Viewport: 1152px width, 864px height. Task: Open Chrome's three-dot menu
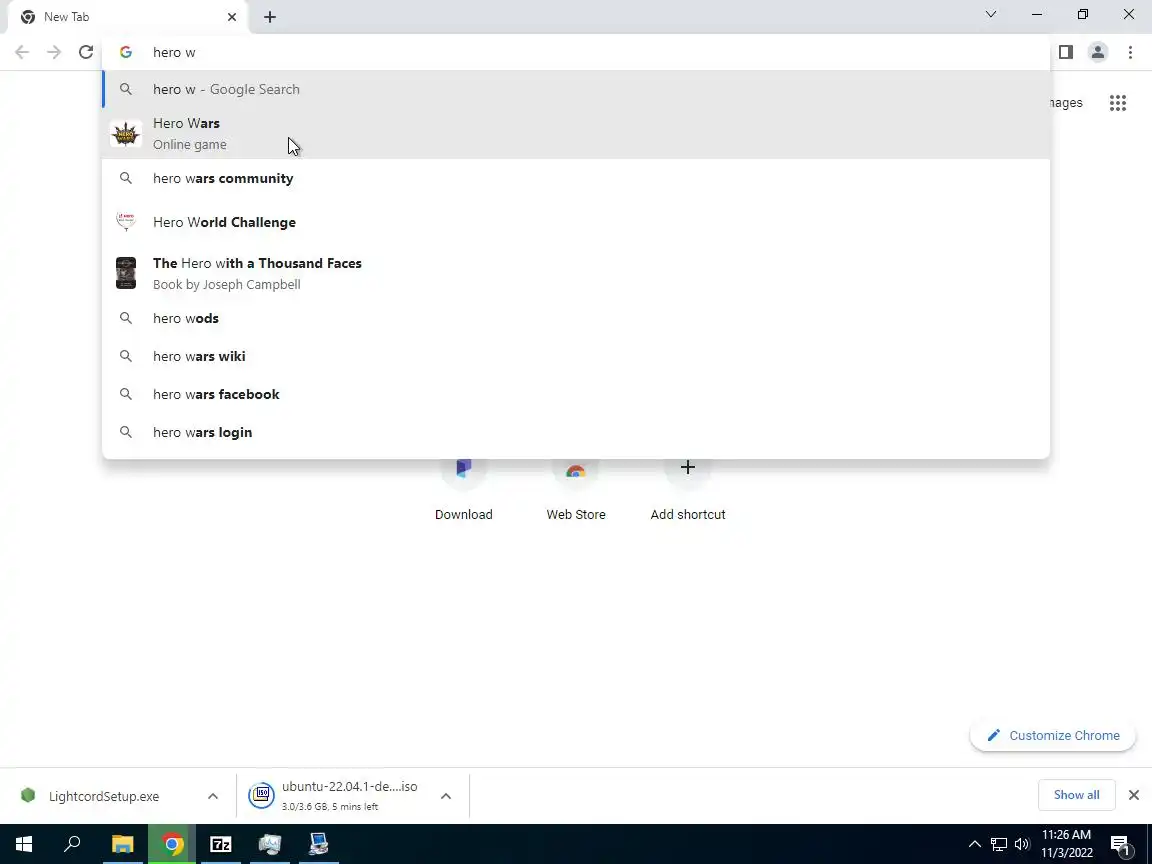coord(1130,52)
